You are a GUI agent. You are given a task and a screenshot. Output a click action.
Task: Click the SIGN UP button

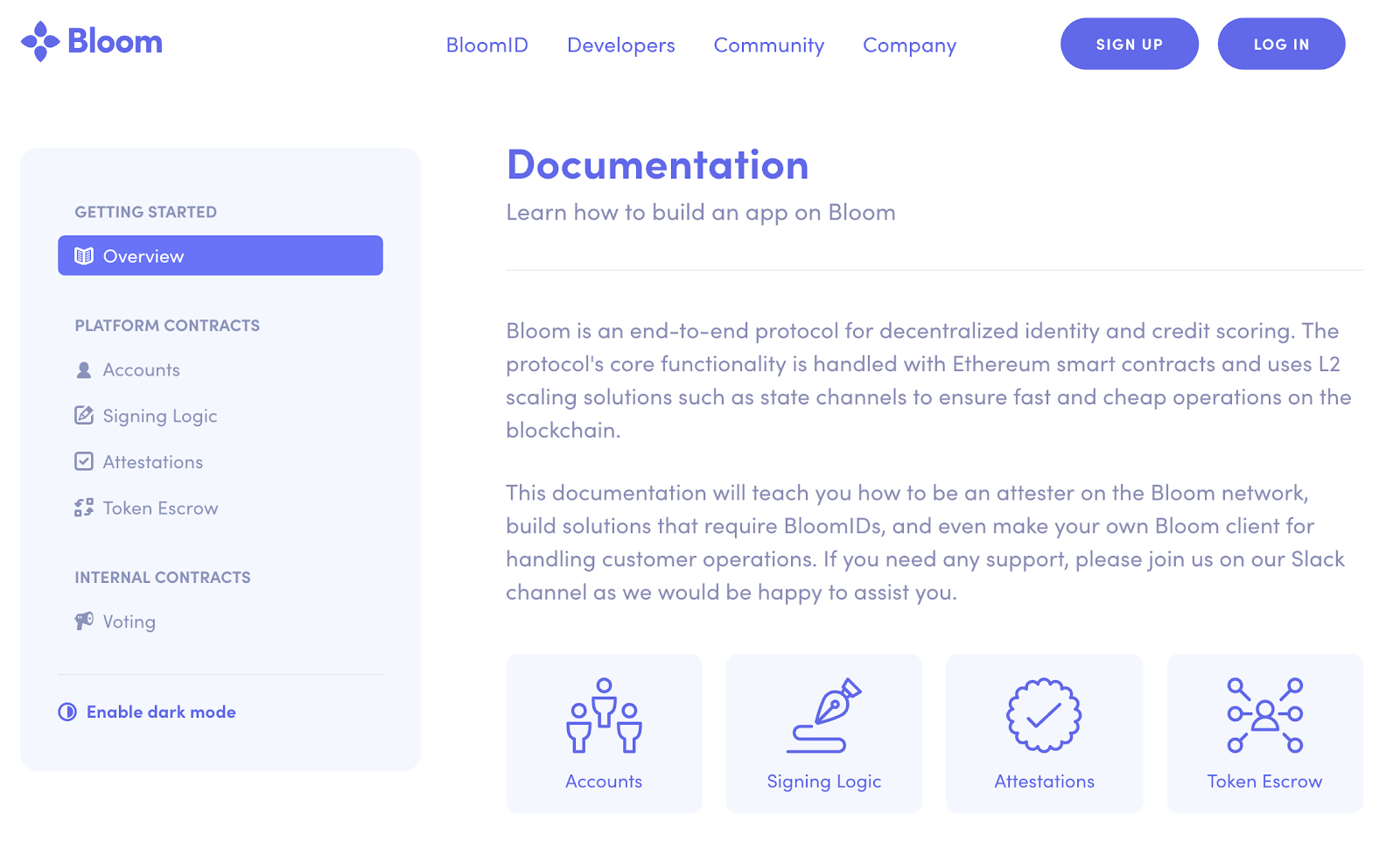point(1130,44)
